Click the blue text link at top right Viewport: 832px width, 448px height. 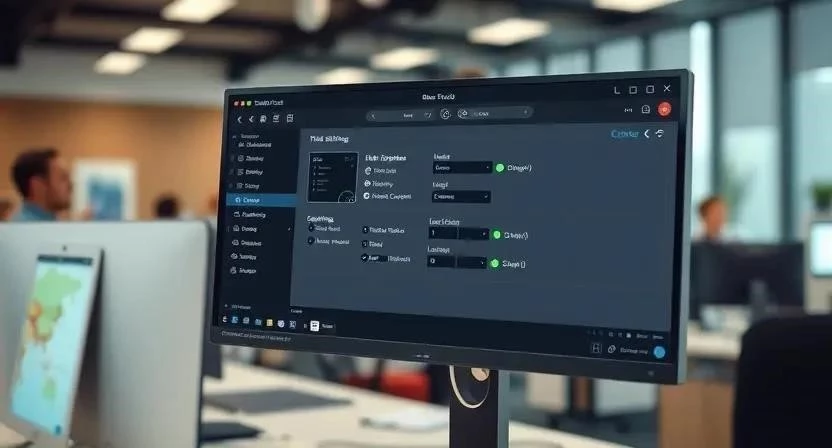[624, 133]
